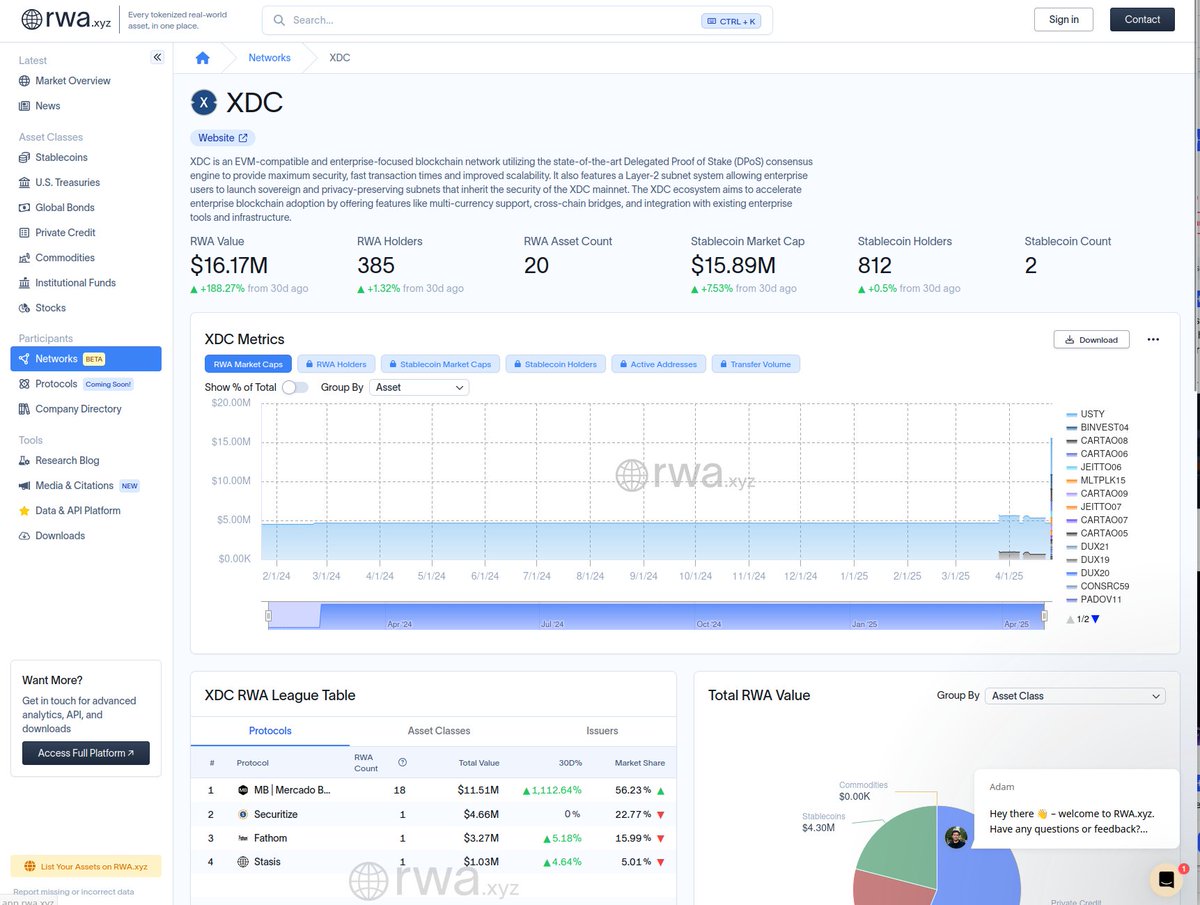
Task: Click the RWA Count help question icon
Action: click(x=402, y=763)
